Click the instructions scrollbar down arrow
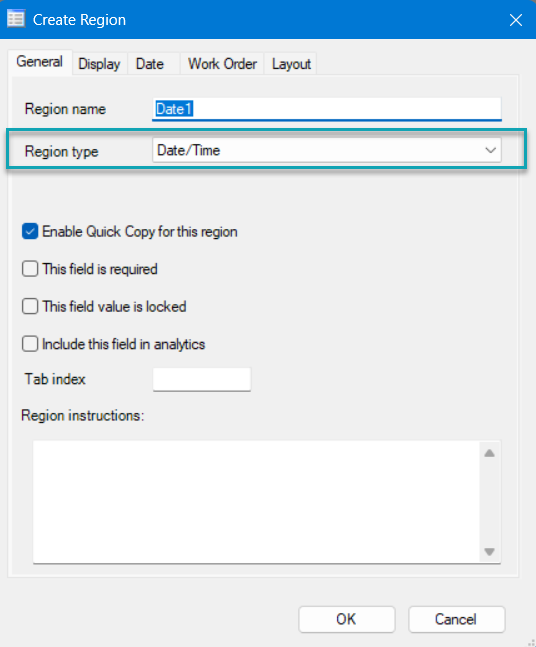The width and height of the screenshot is (536, 647). tap(490, 552)
